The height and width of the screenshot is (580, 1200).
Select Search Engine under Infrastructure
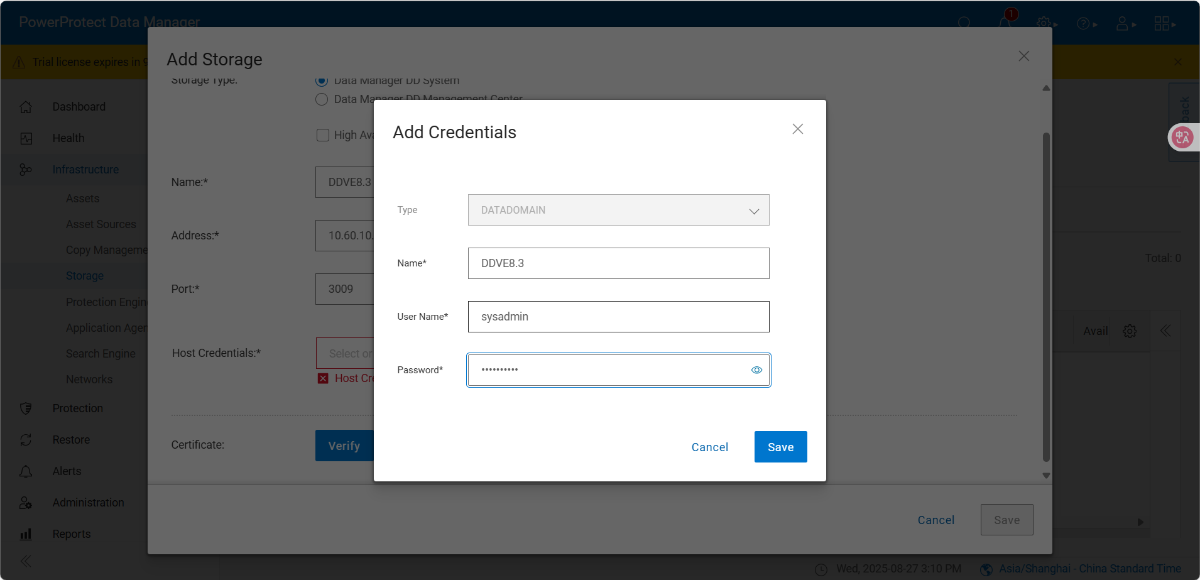coord(100,353)
